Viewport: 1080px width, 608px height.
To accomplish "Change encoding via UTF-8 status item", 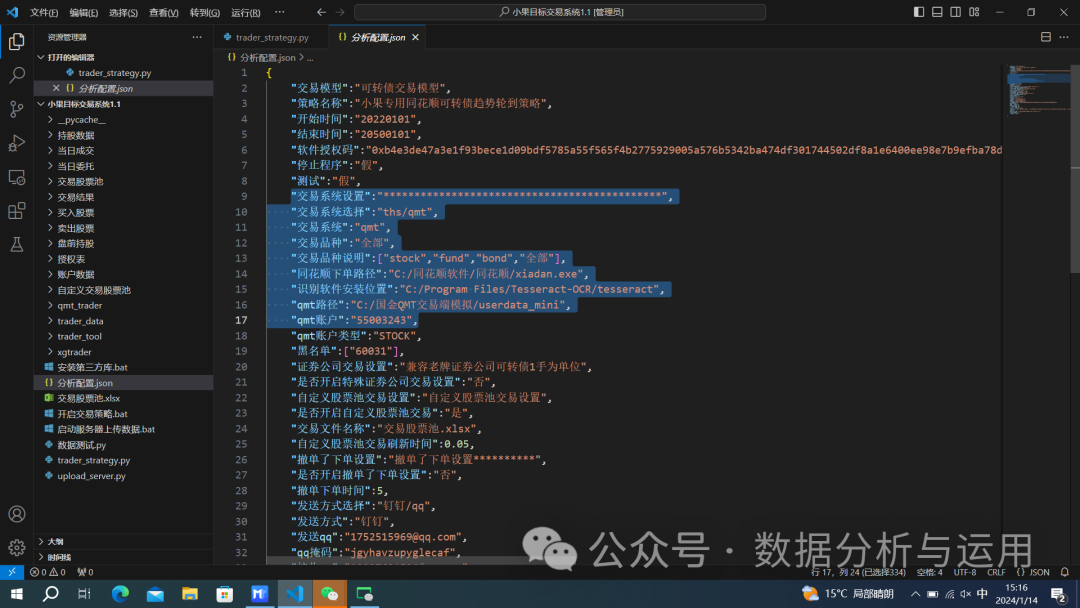I will click(x=964, y=572).
